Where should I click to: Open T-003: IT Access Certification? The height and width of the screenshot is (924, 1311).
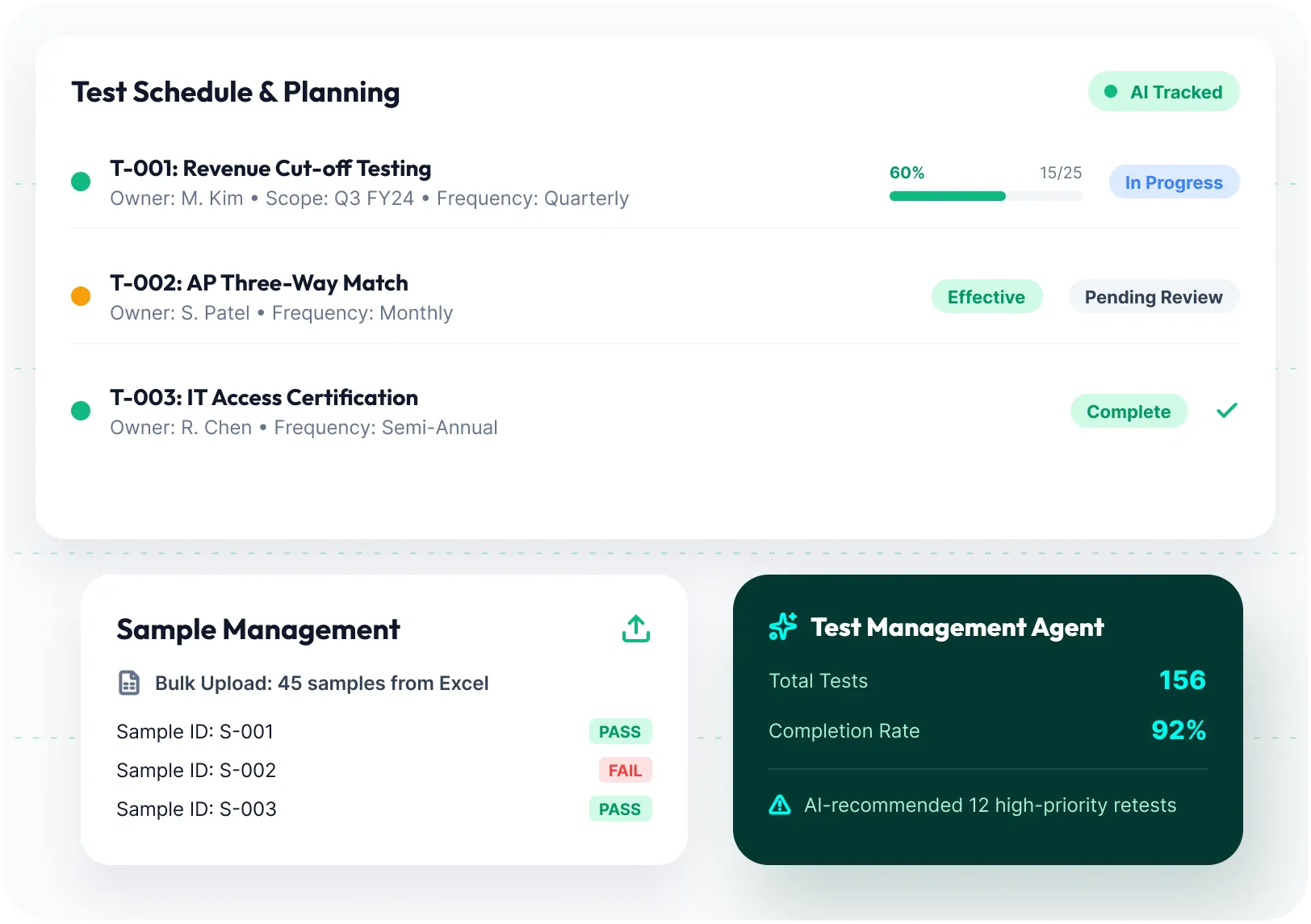(264, 397)
